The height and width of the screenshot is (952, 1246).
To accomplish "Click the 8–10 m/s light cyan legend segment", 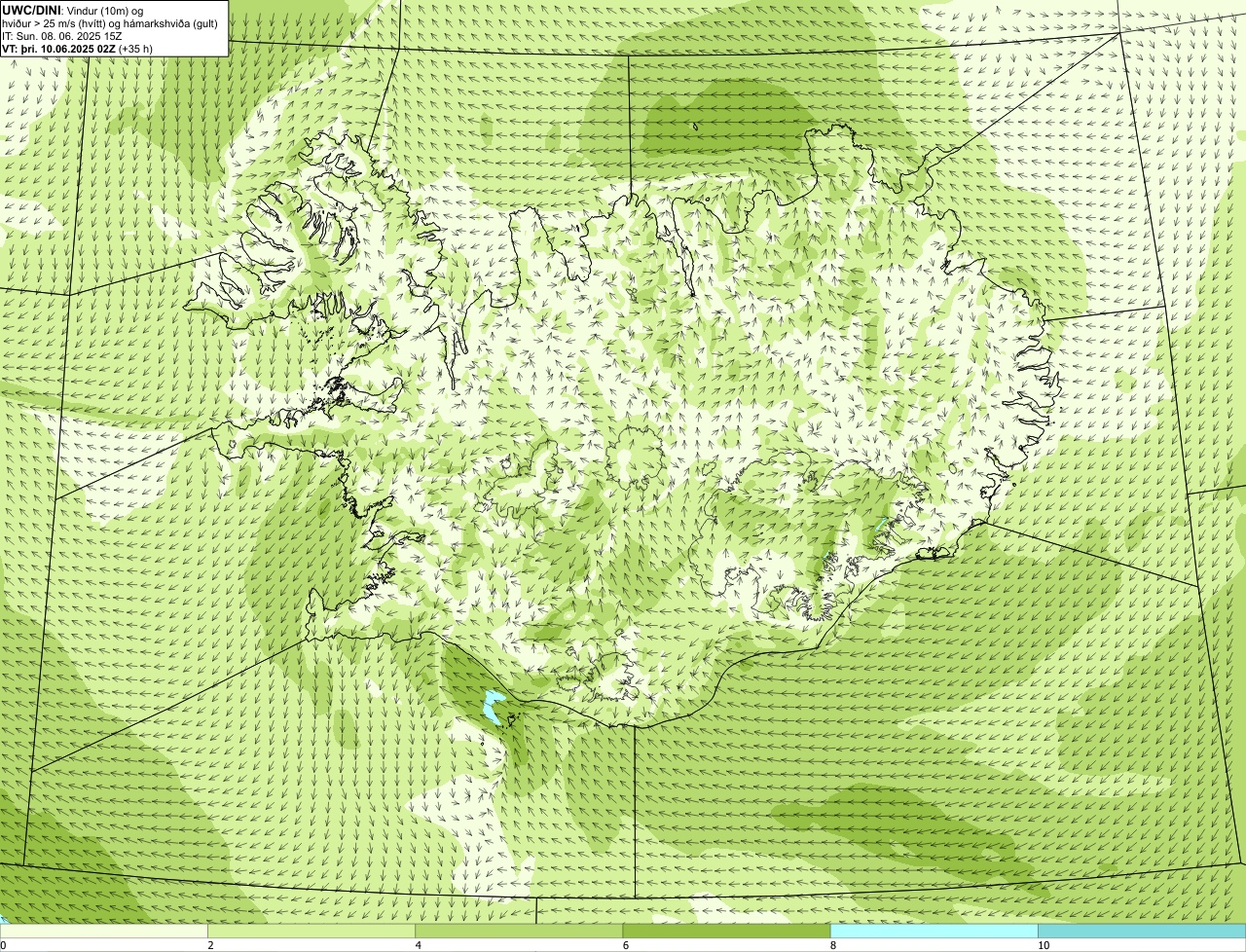I will click(934, 931).
